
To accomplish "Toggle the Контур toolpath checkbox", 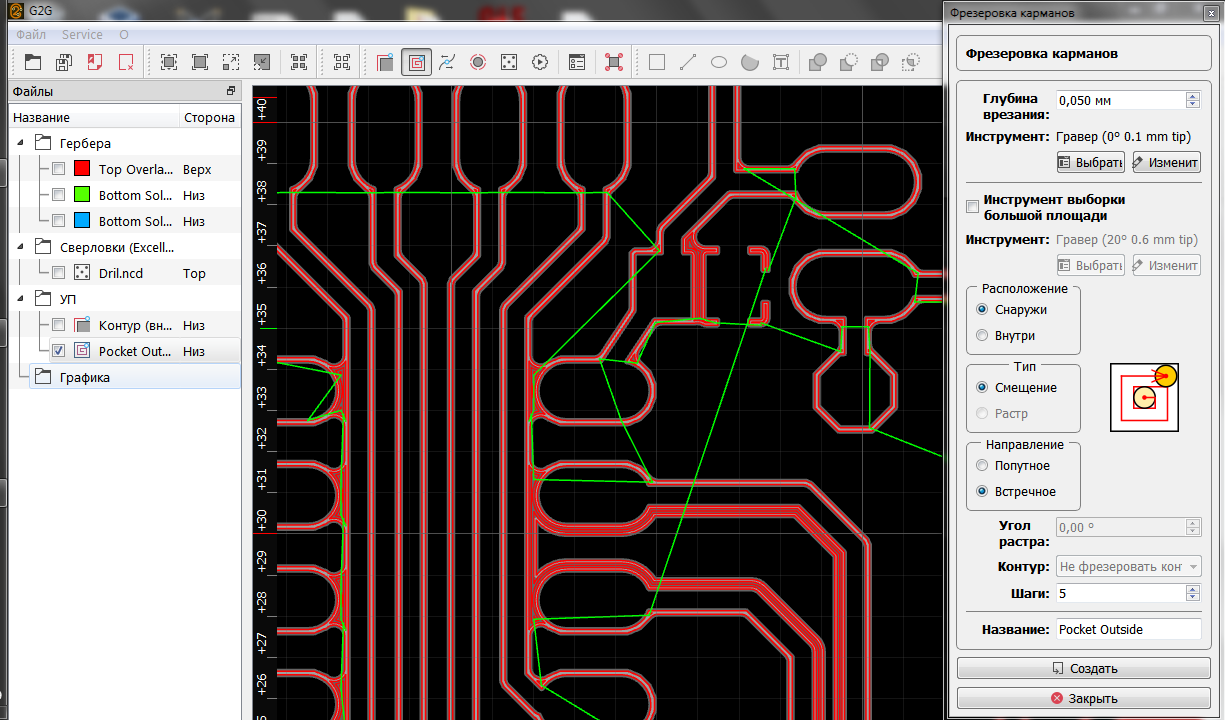I will coord(59,325).
